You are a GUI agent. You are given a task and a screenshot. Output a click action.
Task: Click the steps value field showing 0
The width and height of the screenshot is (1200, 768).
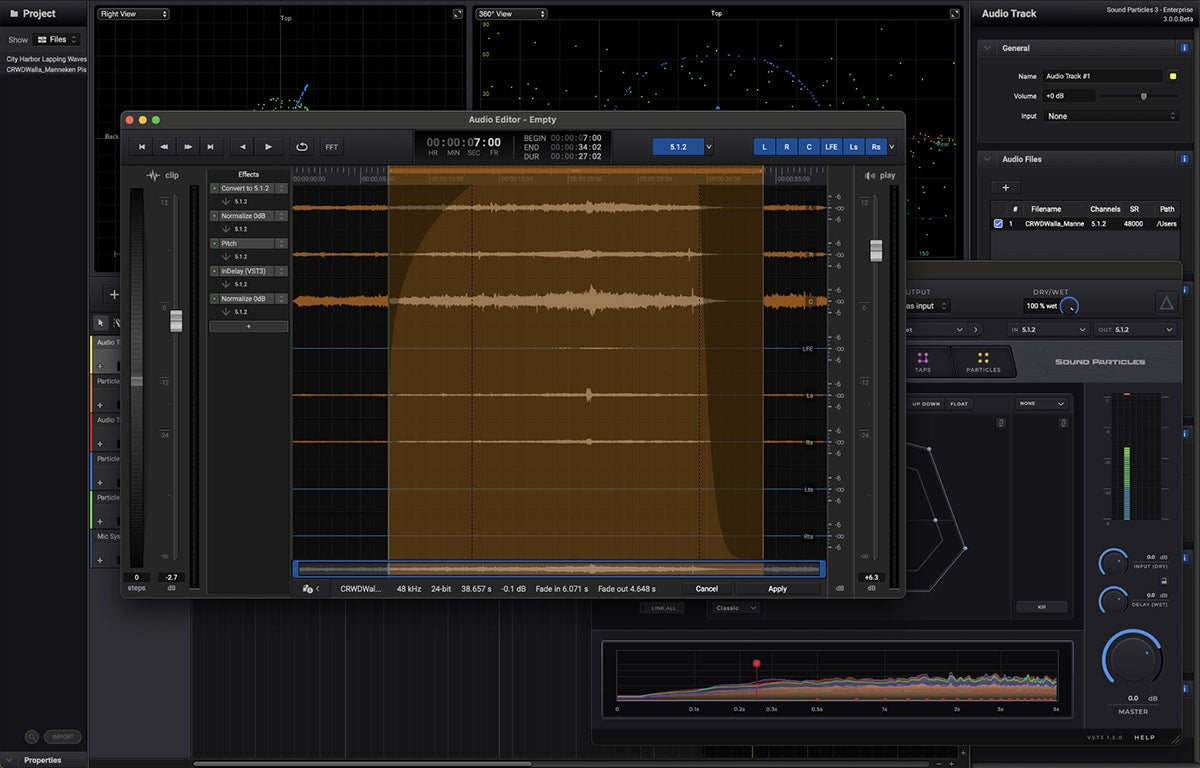coord(137,577)
